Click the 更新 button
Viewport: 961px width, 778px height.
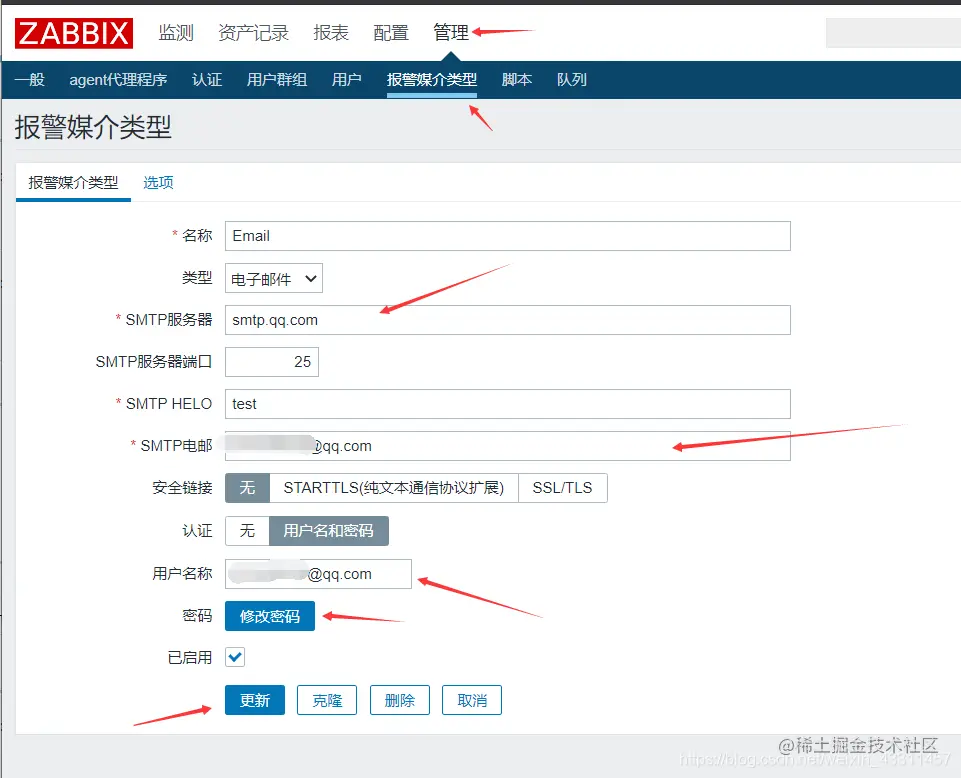coord(254,700)
